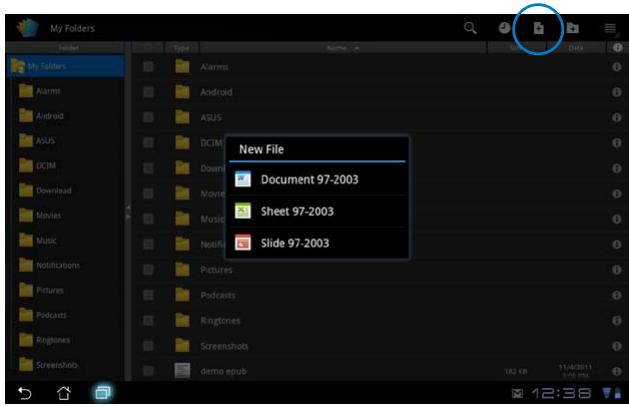This screenshot has height=407, width=629.
Task: Tap the recent apps button
Action: coord(103,393)
